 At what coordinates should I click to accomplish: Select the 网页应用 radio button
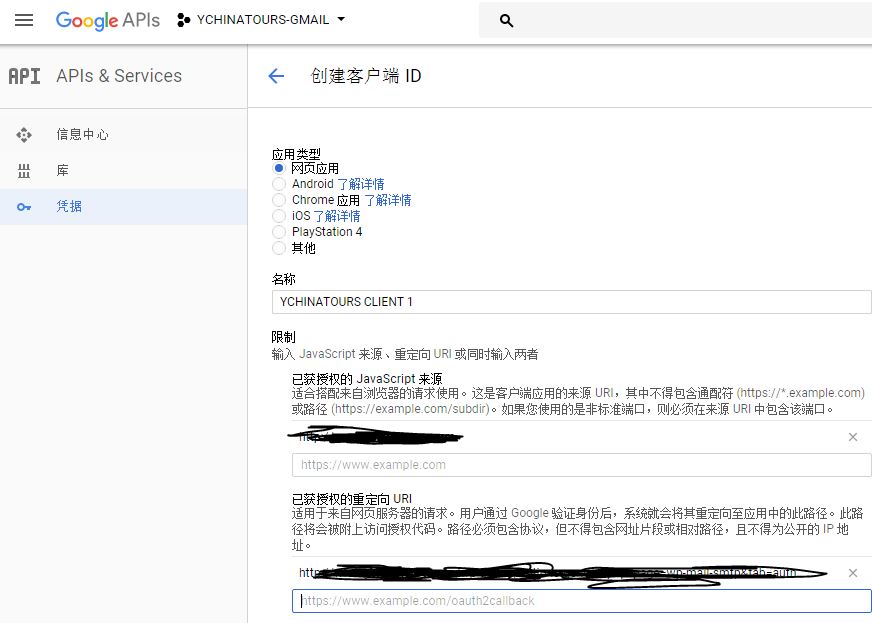[x=279, y=168]
